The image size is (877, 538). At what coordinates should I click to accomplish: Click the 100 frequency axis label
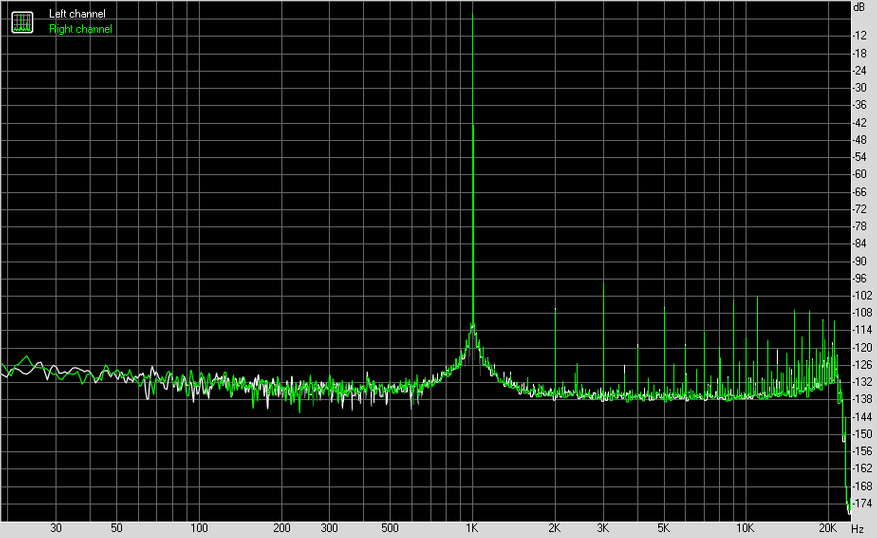(x=199, y=528)
